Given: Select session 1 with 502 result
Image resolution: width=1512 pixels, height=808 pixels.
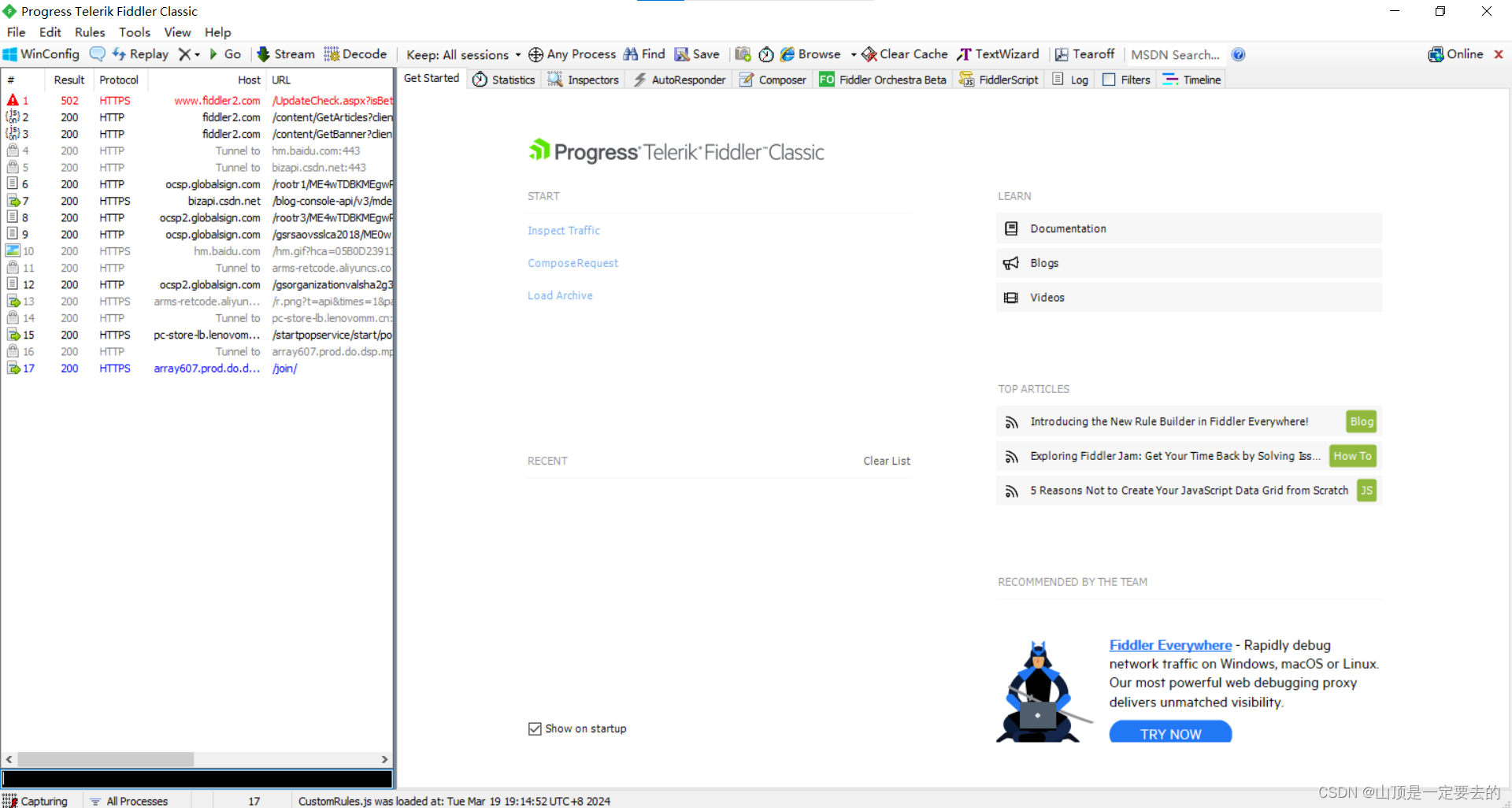Looking at the screenshot, I should 197,101.
